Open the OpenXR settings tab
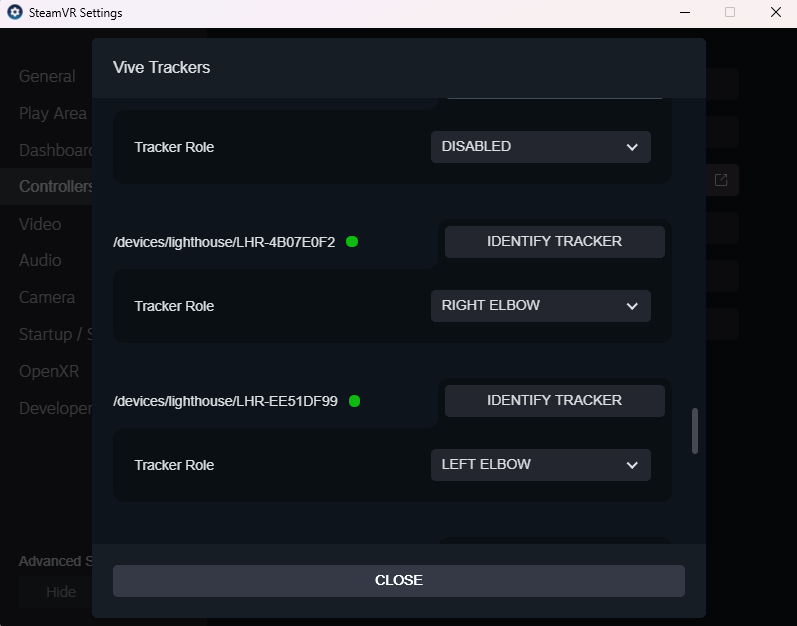The height and width of the screenshot is (626, 797). coord(49,371)
